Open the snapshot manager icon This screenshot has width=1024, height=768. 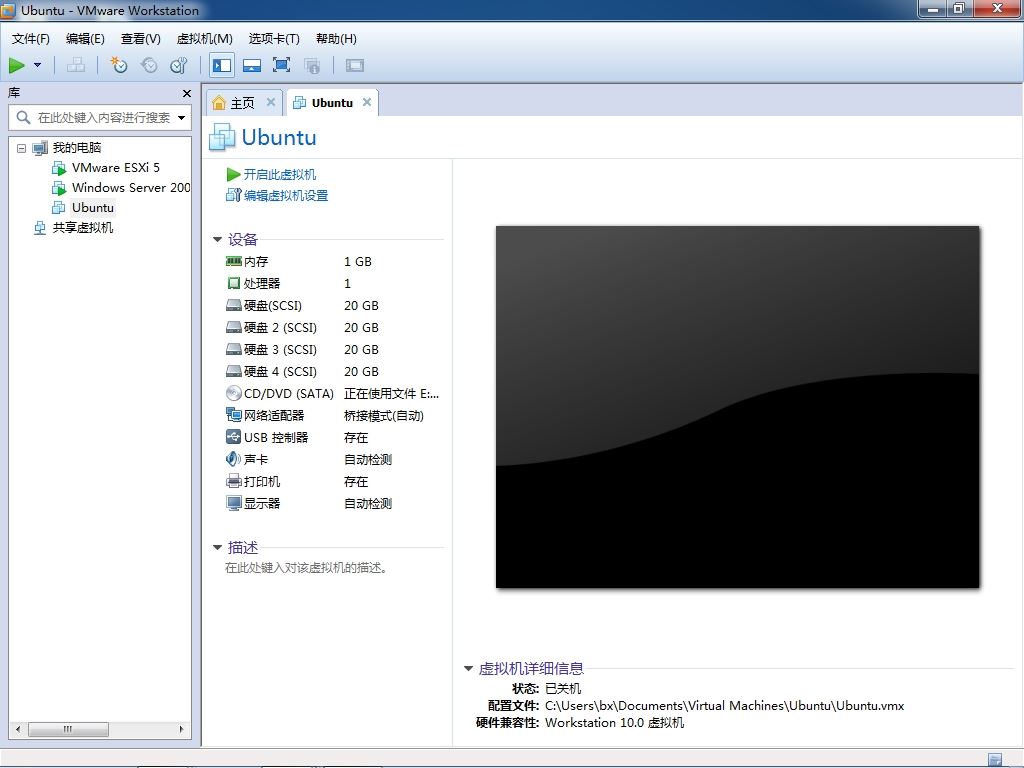179,65
